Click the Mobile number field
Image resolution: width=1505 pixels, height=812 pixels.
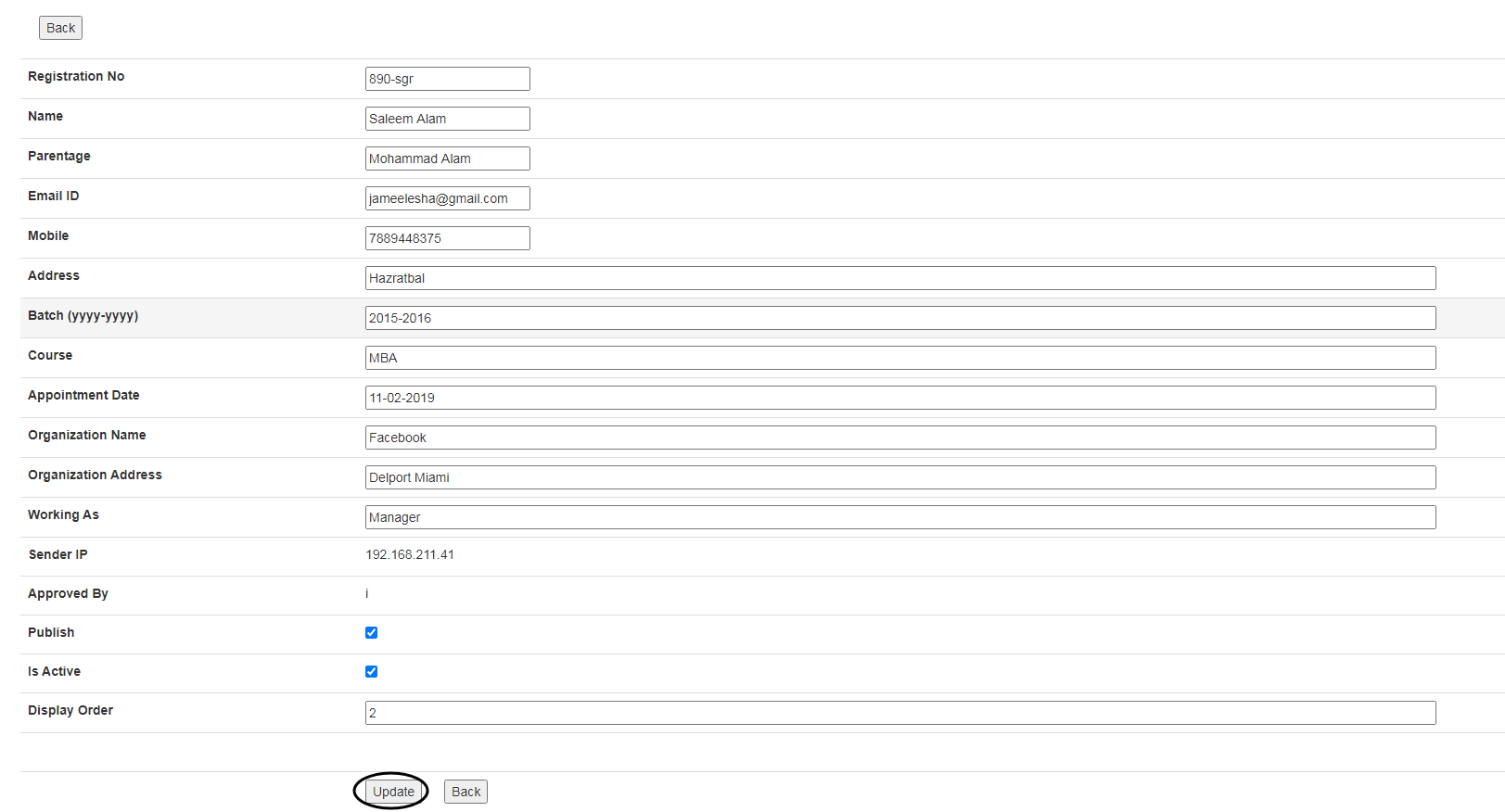[x=447, y=238]
